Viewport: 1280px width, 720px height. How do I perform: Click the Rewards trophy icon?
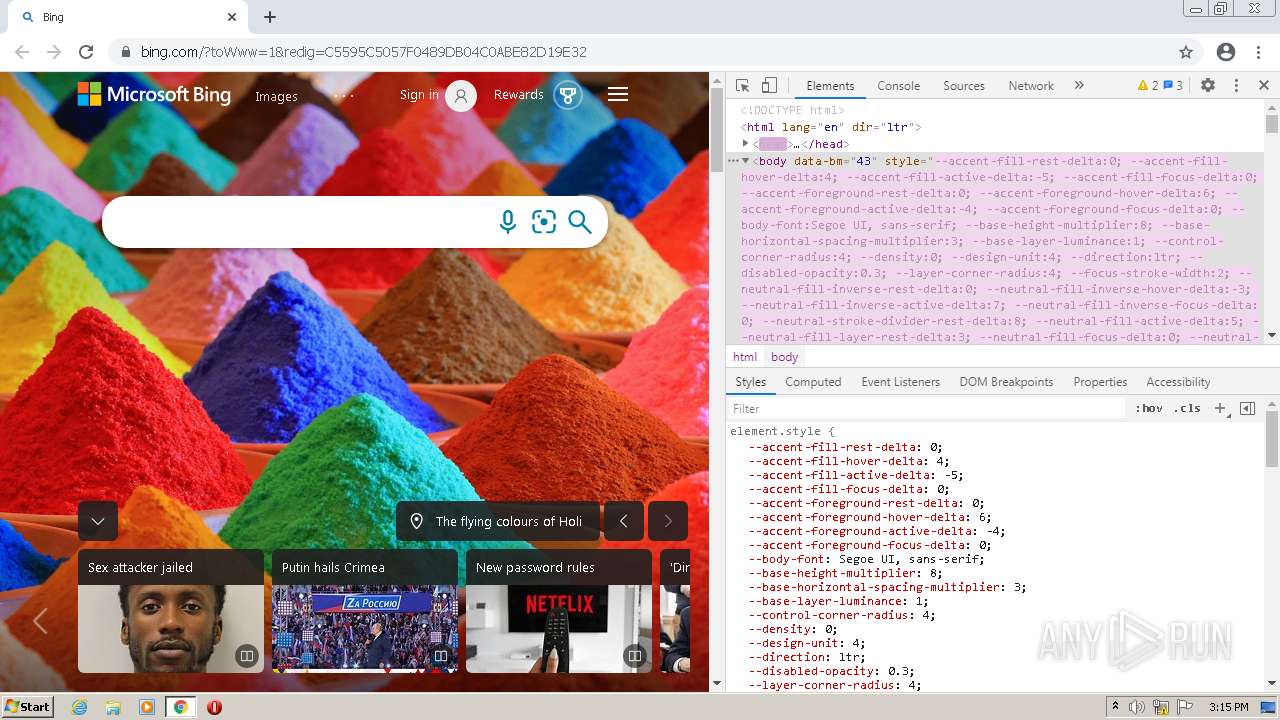568,95
